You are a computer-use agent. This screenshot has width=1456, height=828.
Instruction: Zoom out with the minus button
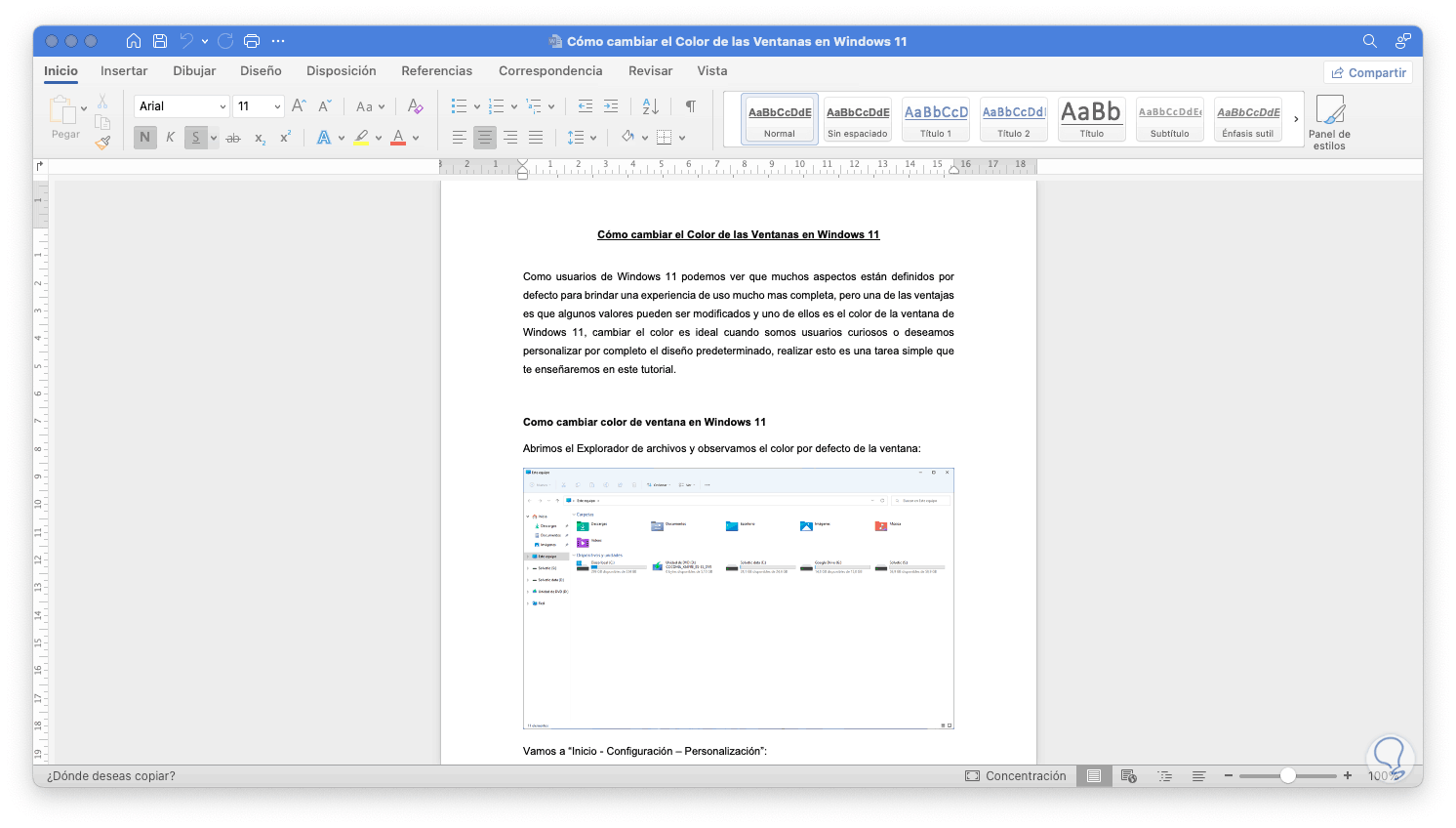1229,776
